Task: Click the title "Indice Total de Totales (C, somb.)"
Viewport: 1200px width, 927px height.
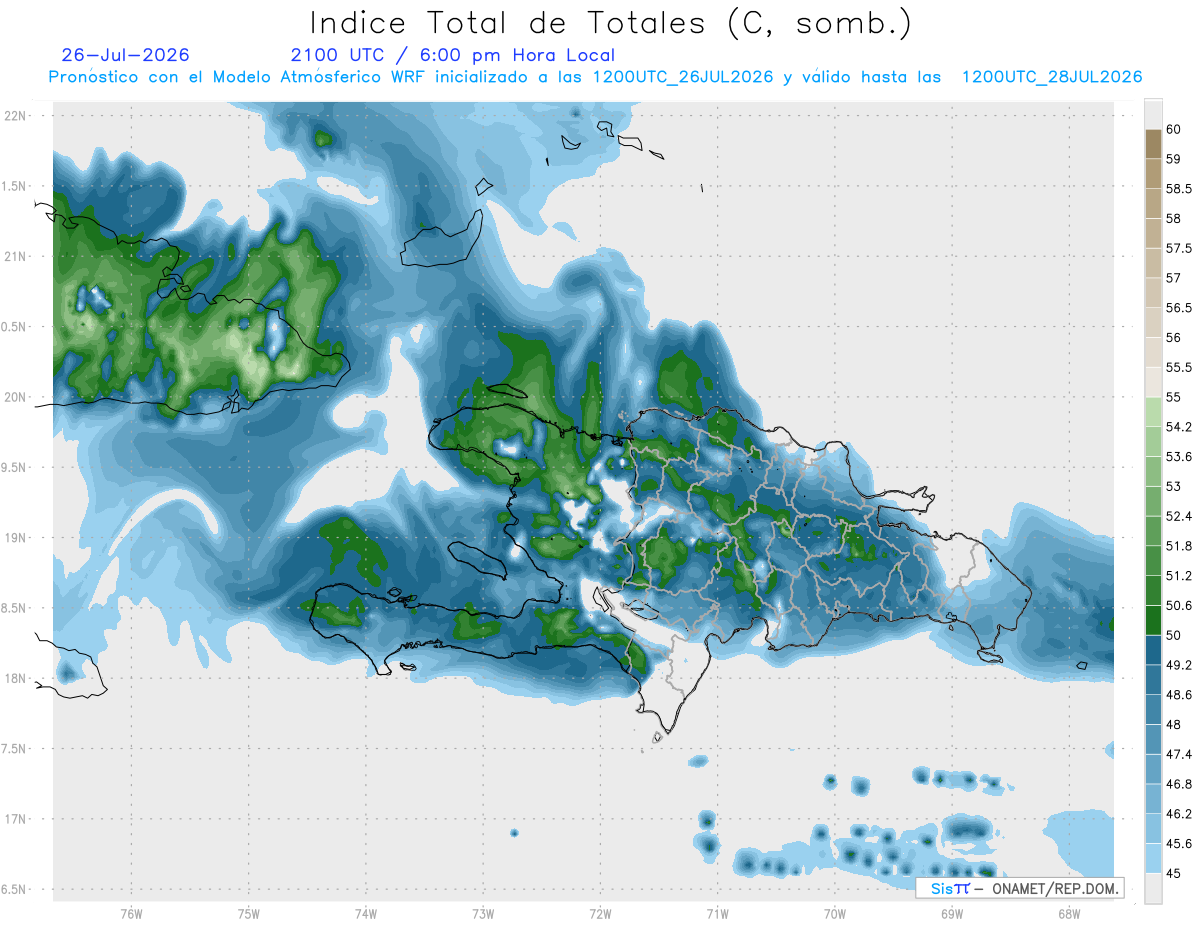Action: coord(611,23)
